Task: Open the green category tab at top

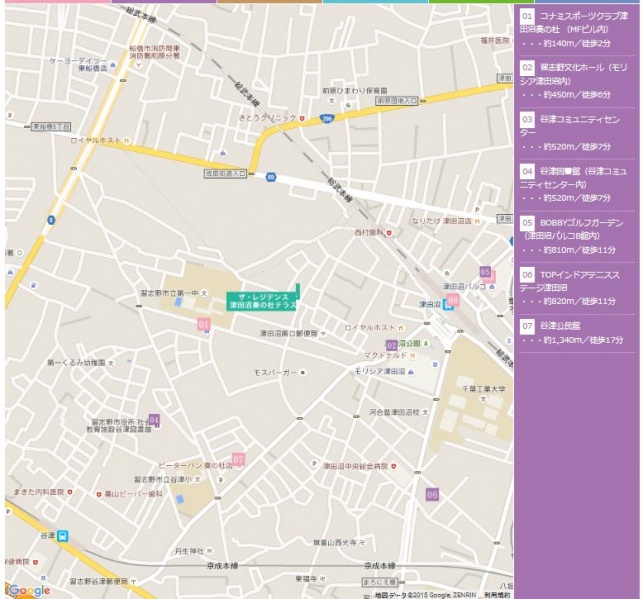Action: [x=470, y=2]
